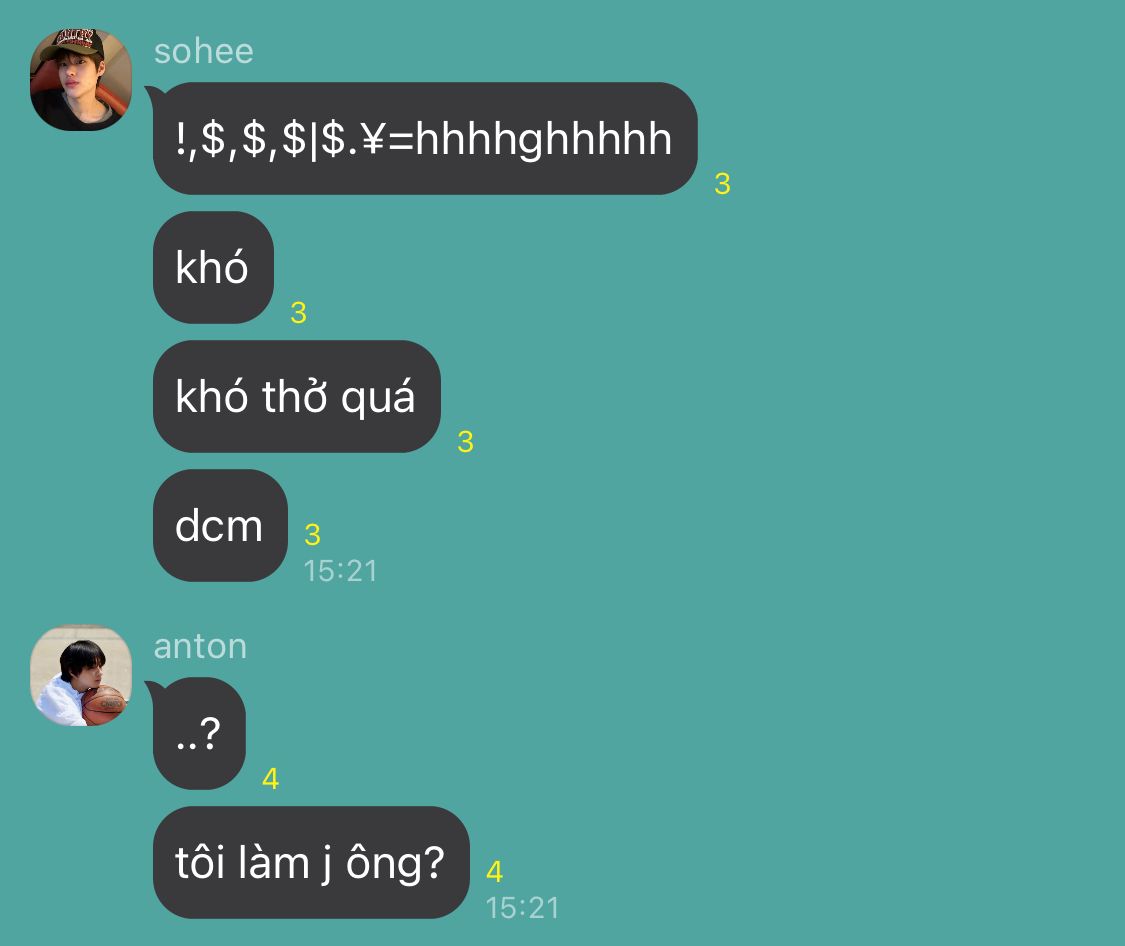Open sohee's profile picture

pyautogui.click(x=80, y=80)
